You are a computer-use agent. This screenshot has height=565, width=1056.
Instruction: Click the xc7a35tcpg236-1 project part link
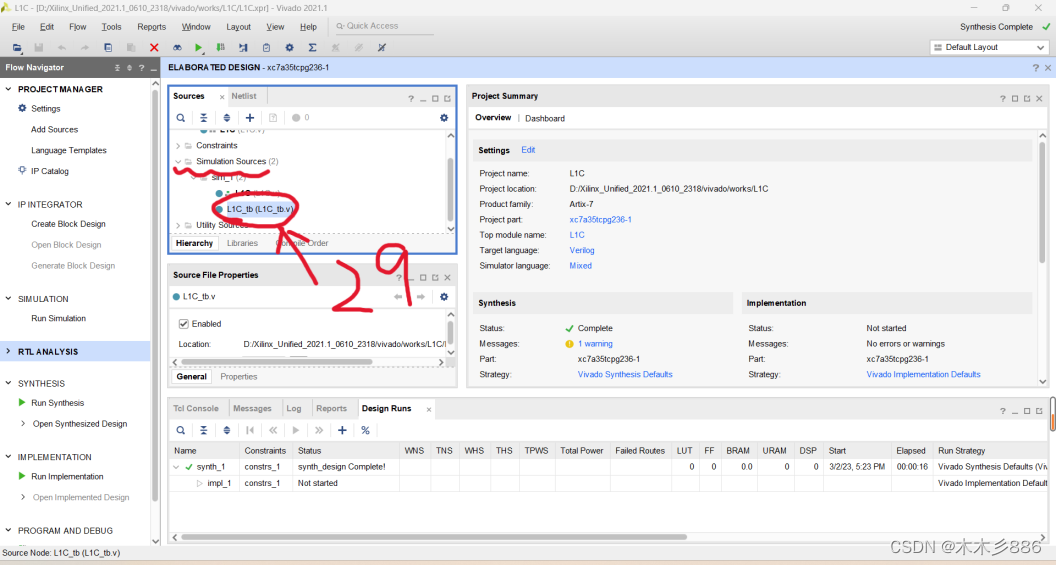[x=600, y=220]
